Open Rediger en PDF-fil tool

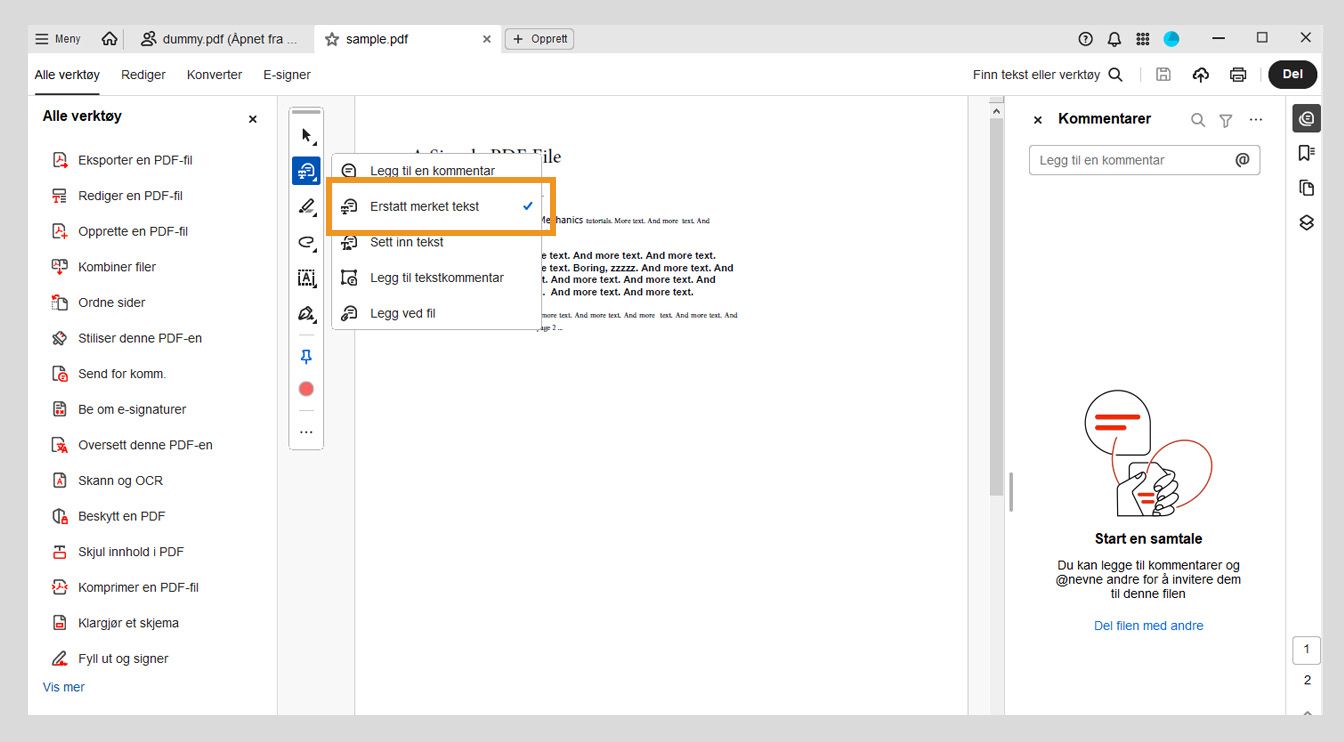click(x=130, y=196)
